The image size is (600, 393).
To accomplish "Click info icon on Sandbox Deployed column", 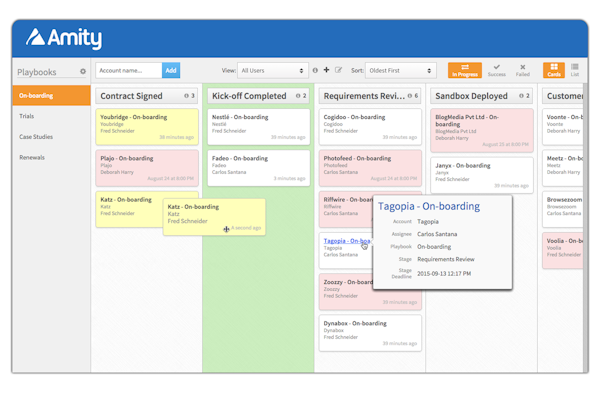I will 521,96.
